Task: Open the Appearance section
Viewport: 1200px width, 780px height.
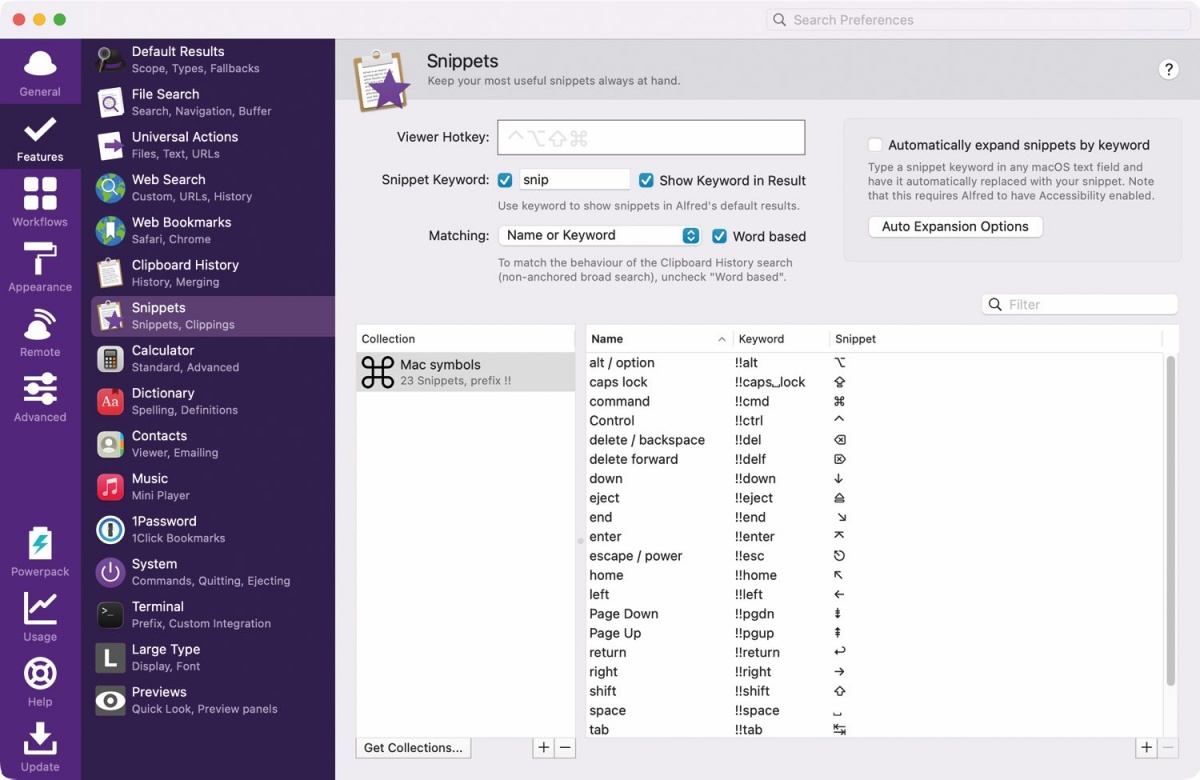Action: (40, 268)
